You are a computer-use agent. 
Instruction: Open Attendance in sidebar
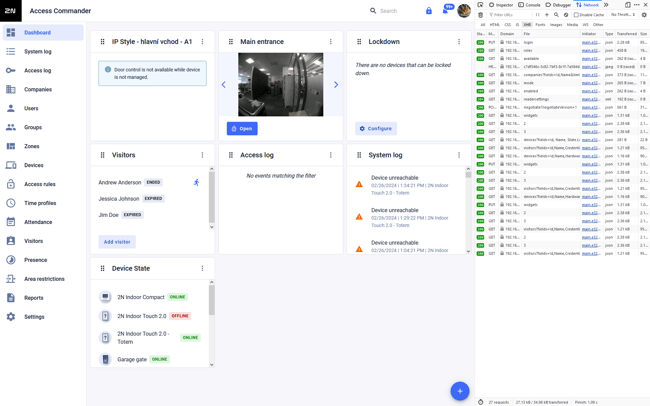click(x=43, y=222)
